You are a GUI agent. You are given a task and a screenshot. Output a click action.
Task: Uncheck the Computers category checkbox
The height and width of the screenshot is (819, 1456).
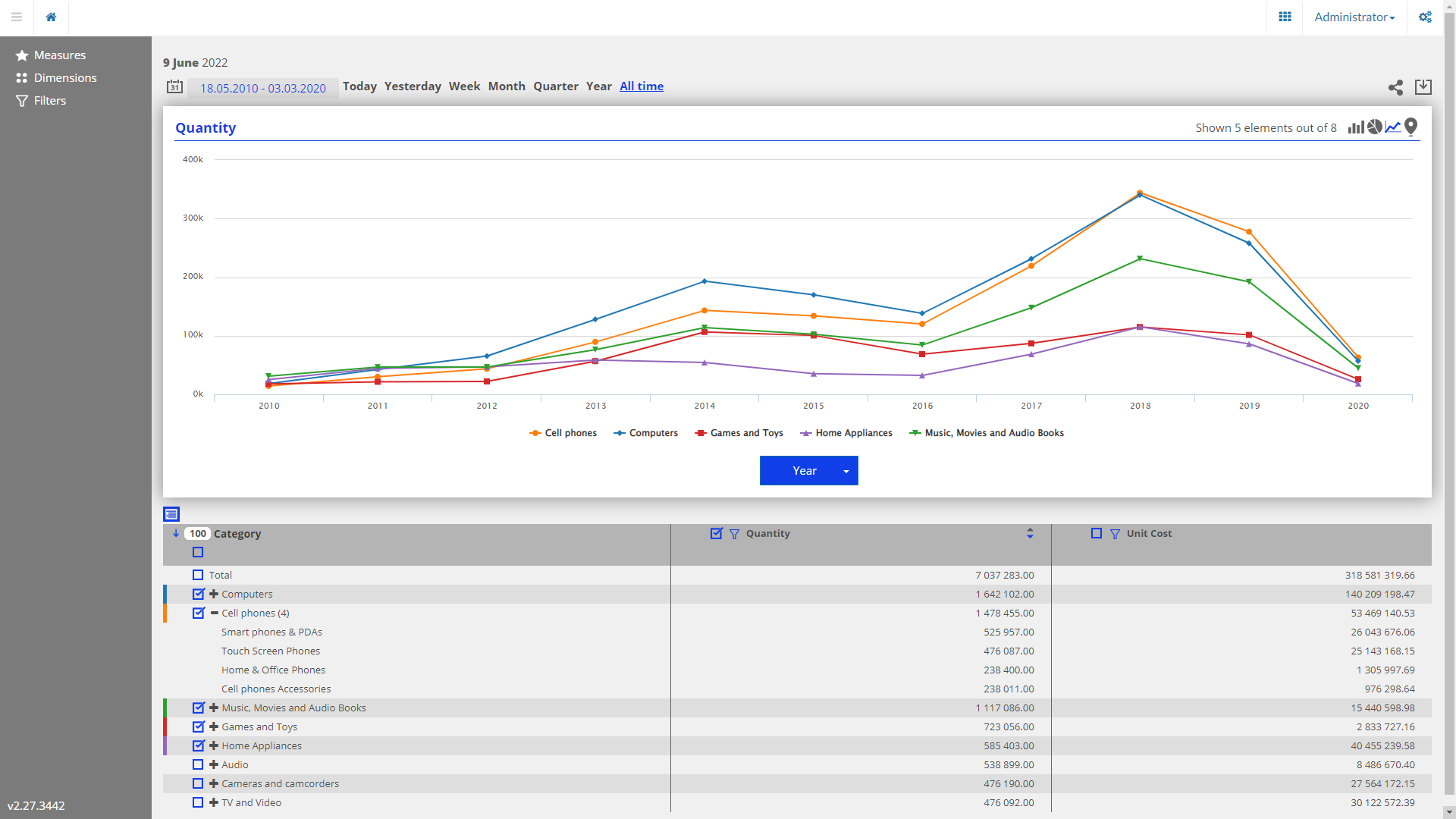(x=198, y=595)
